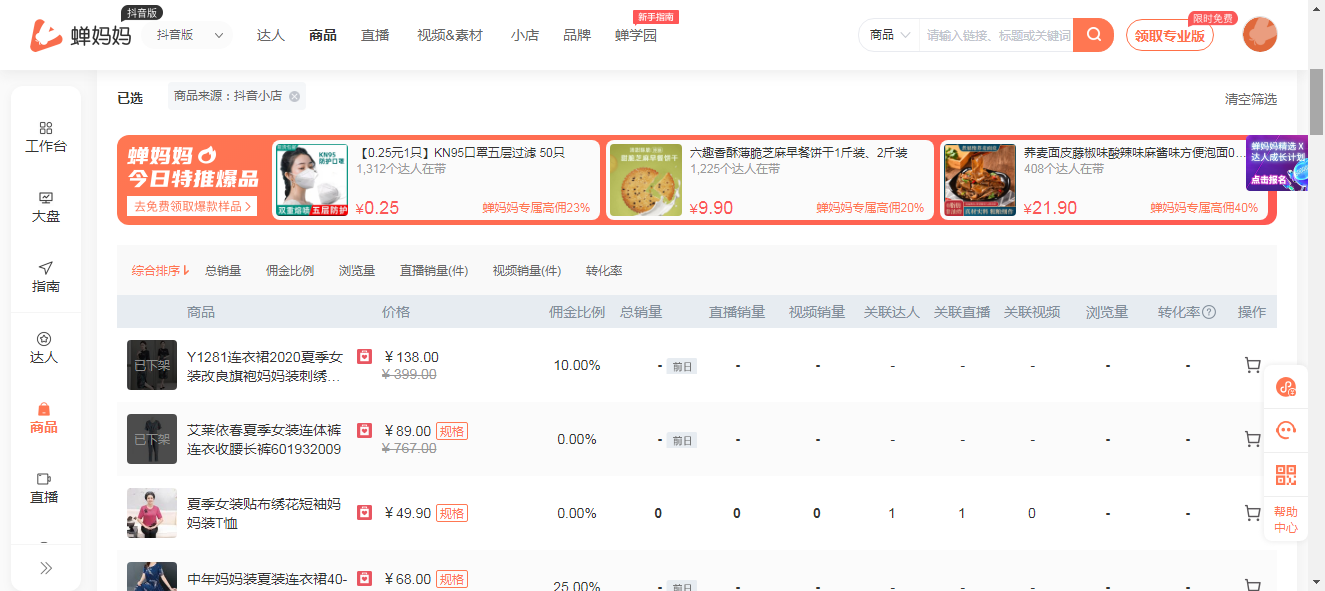Sort the list by 总销量
The image size is (1325, 591).
(x=223, y=271)
